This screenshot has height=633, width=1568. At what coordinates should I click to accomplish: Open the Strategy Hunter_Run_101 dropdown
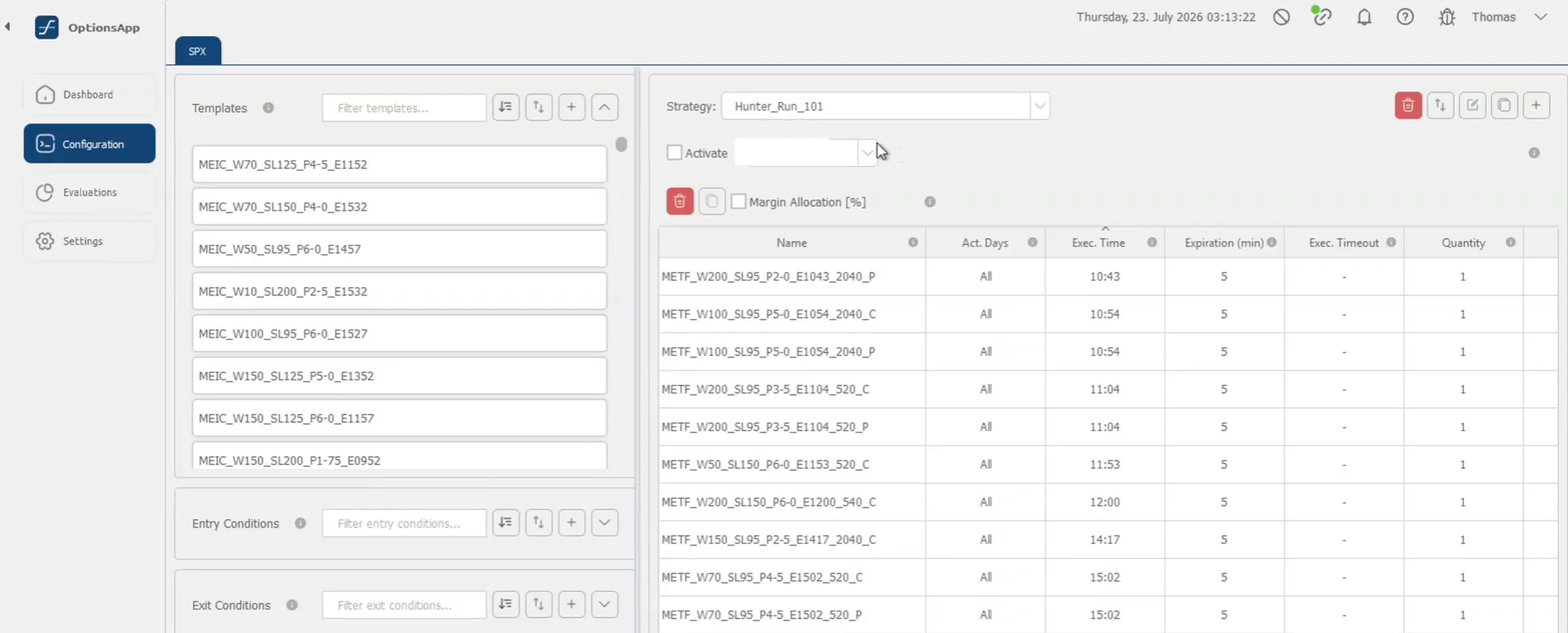click(x=886, y=106)
